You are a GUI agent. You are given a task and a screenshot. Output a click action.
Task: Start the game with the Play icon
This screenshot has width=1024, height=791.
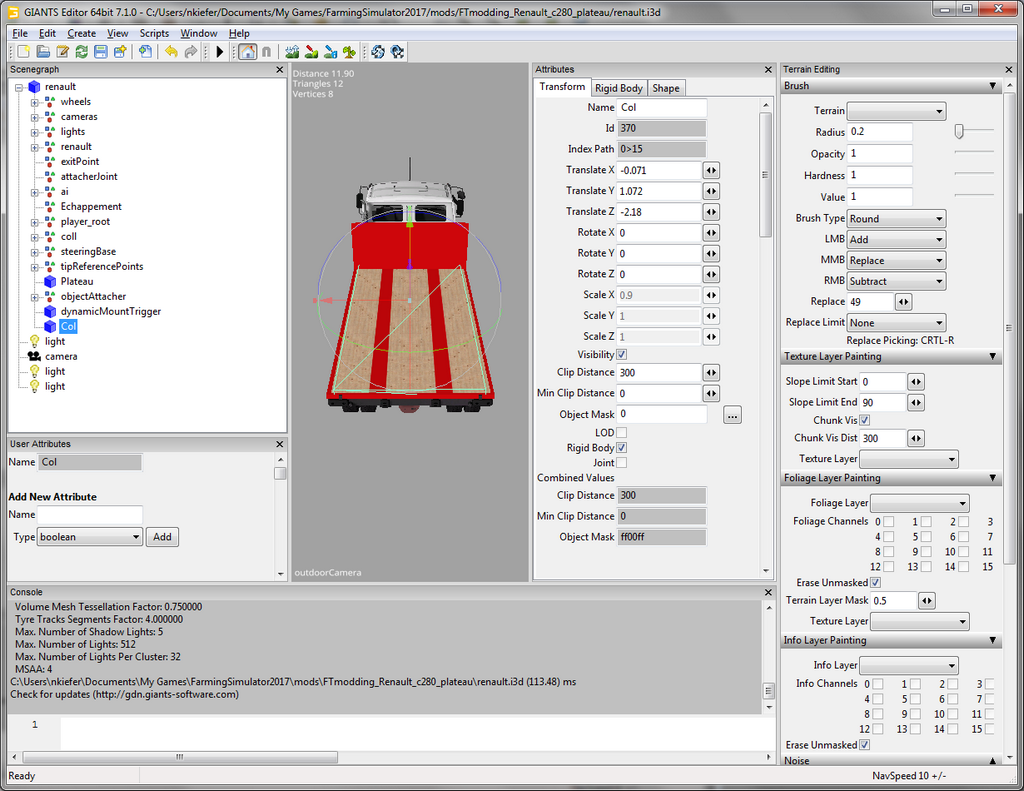coord(220,52)
